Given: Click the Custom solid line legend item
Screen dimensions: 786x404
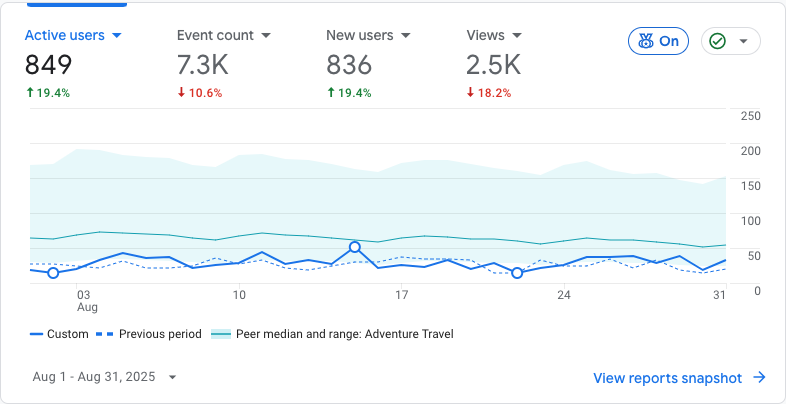Looking at the screenshot, I should [x=59, y=334].
